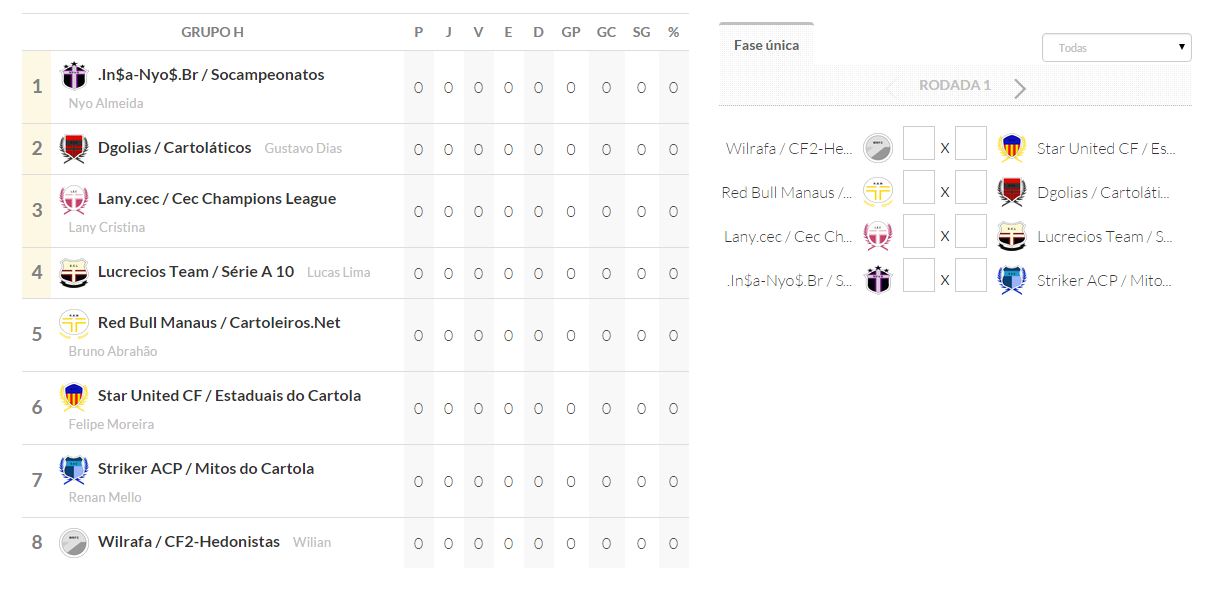Click Striker ACP crest in the standings
Viewport: 1231px width, 592px height.
point(74,469)
